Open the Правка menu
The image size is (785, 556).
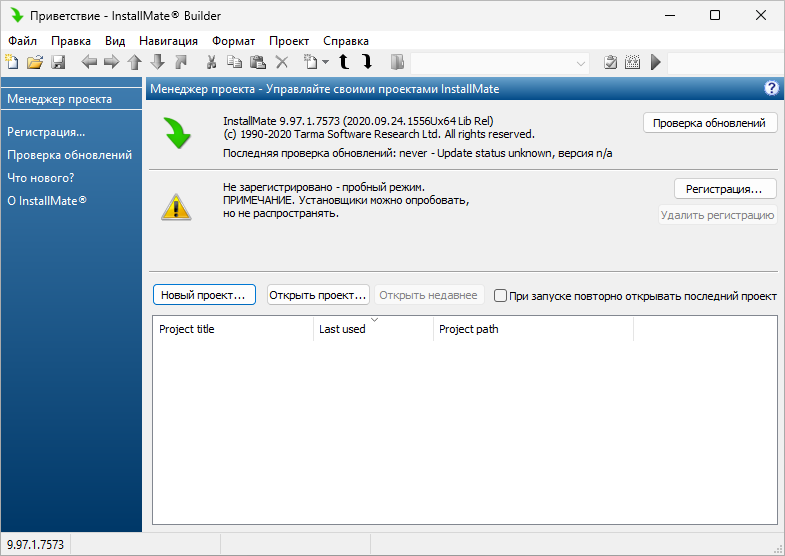(71, 41)
